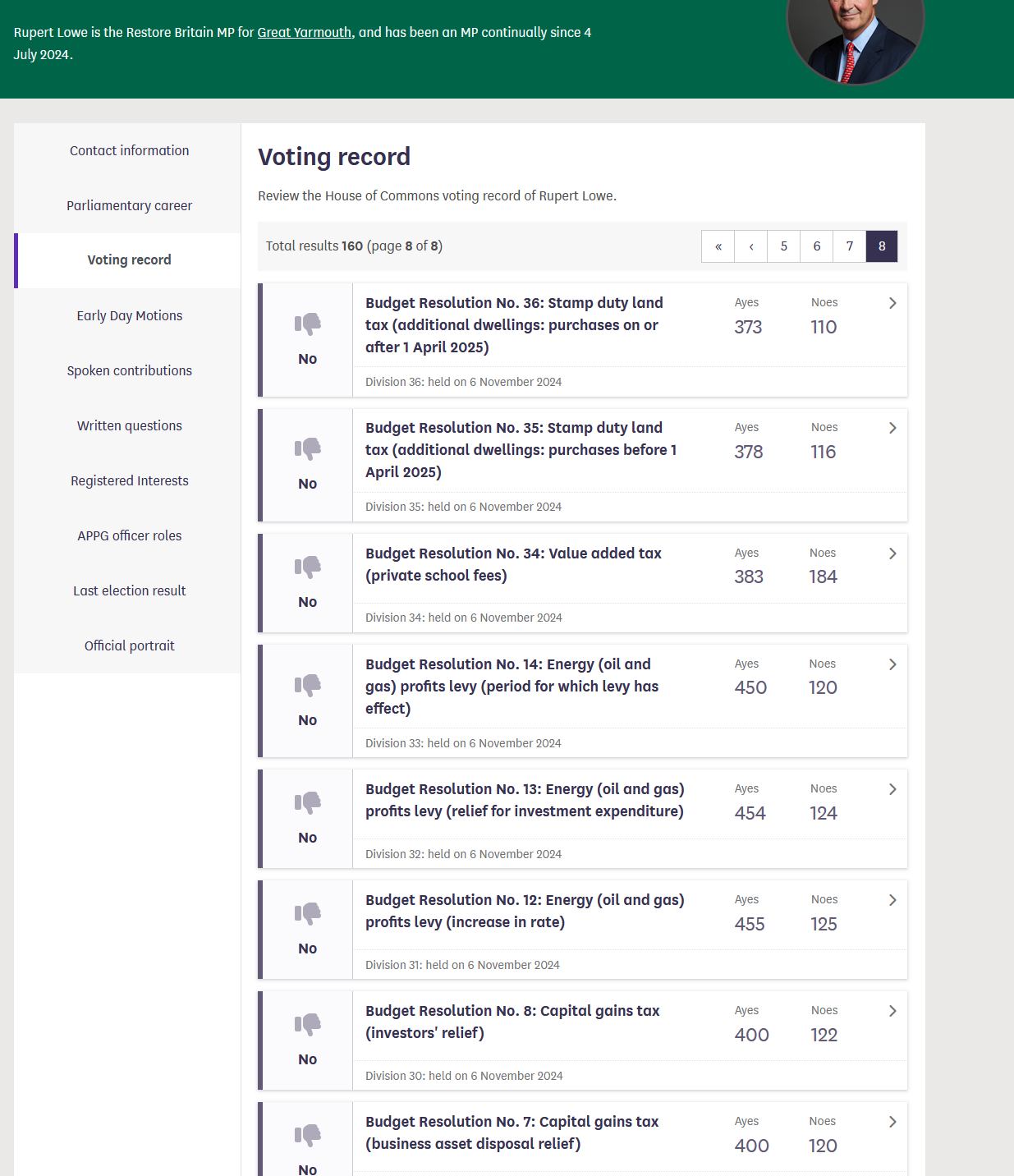Open Budget Resolution No. 35 stamp duty title
The height and width of the screenshot is (1176, 1014).
521,450
